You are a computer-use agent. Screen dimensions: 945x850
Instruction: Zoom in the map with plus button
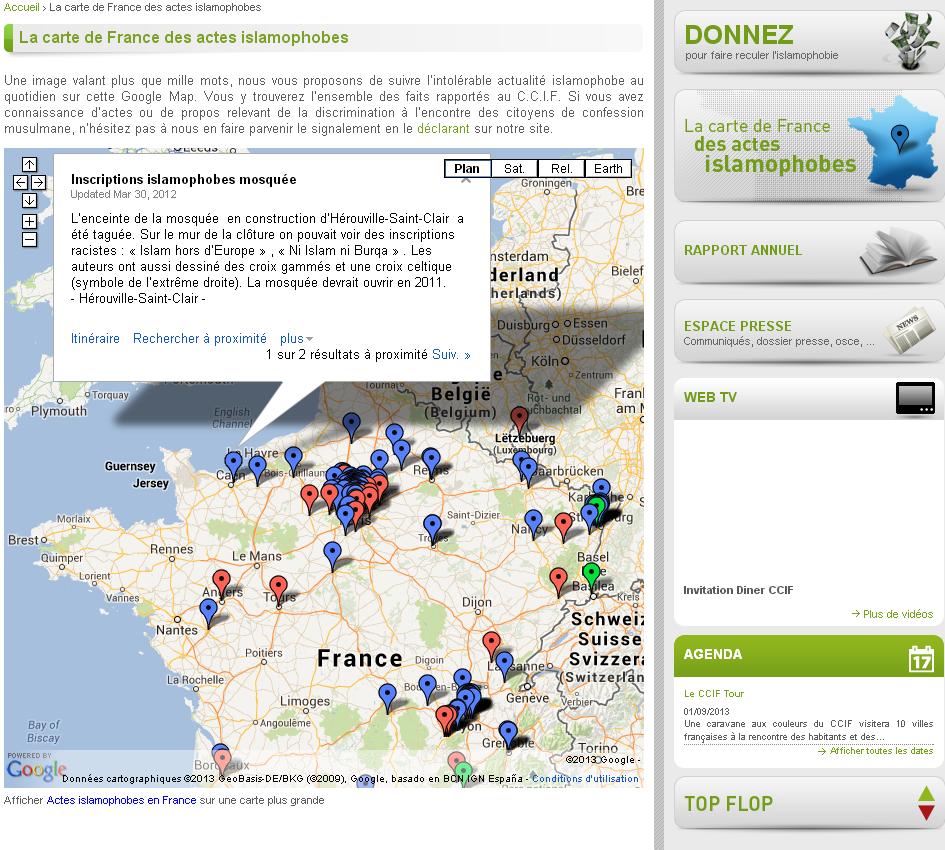29,221
